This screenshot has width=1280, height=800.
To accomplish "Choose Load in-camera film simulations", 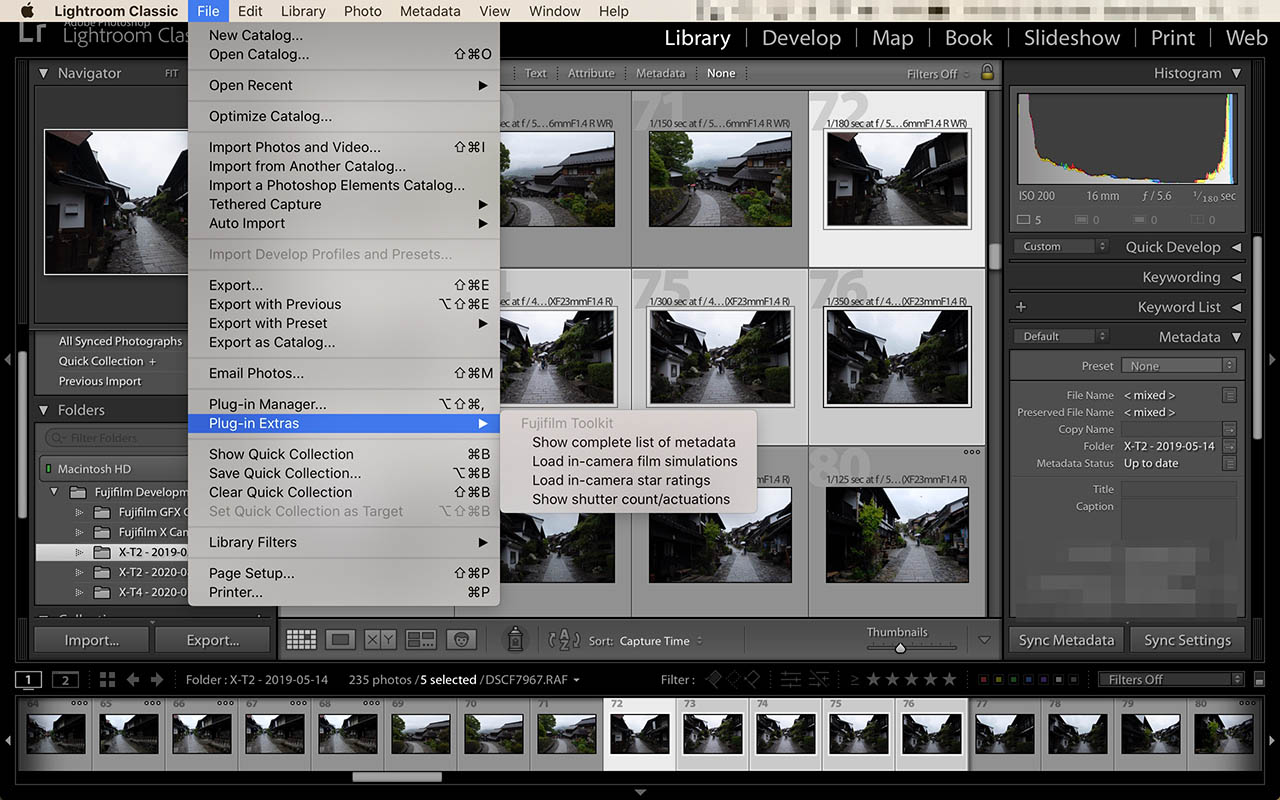I will [634, 461].
